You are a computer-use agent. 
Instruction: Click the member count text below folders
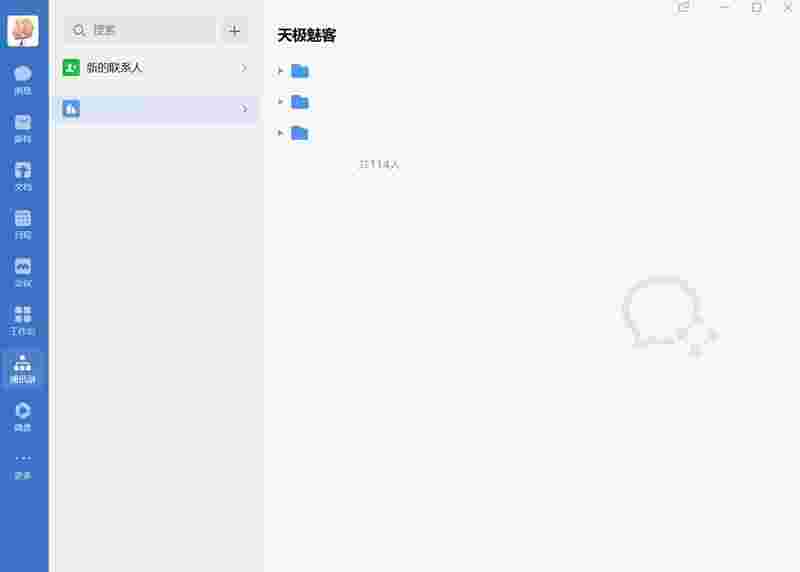tap(379, 164)
